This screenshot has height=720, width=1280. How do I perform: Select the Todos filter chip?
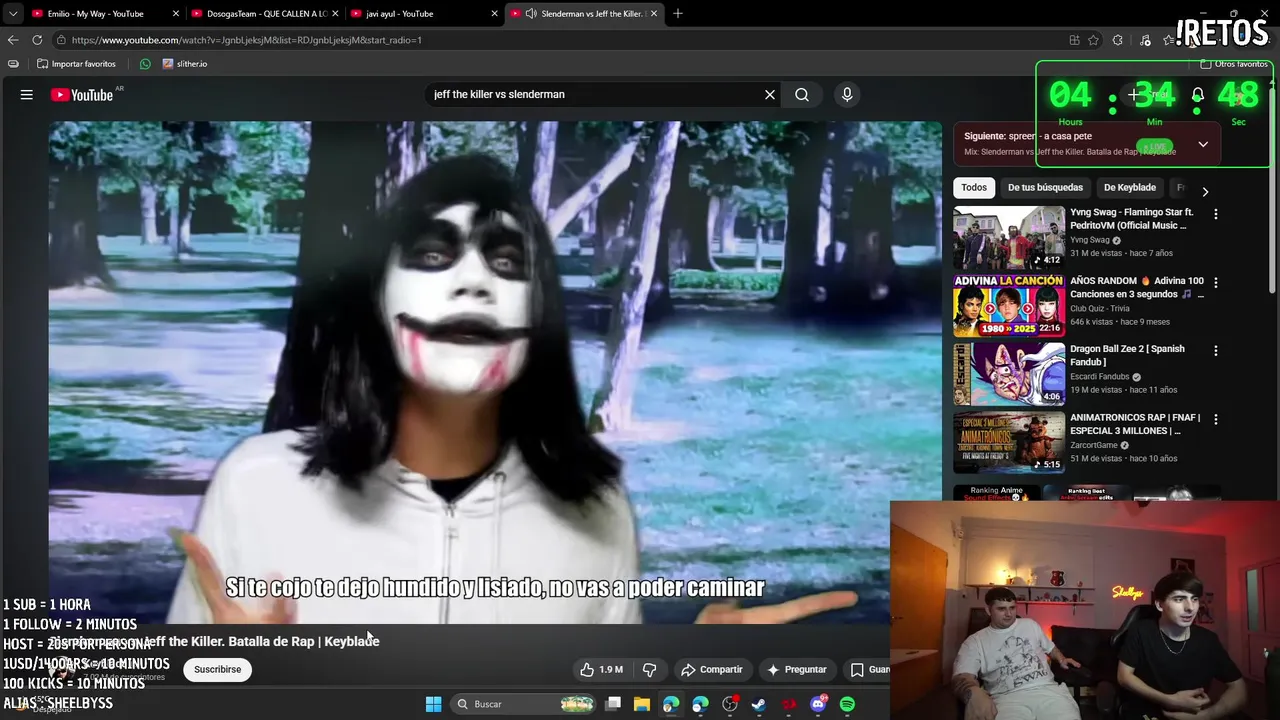tap(974, 187)
